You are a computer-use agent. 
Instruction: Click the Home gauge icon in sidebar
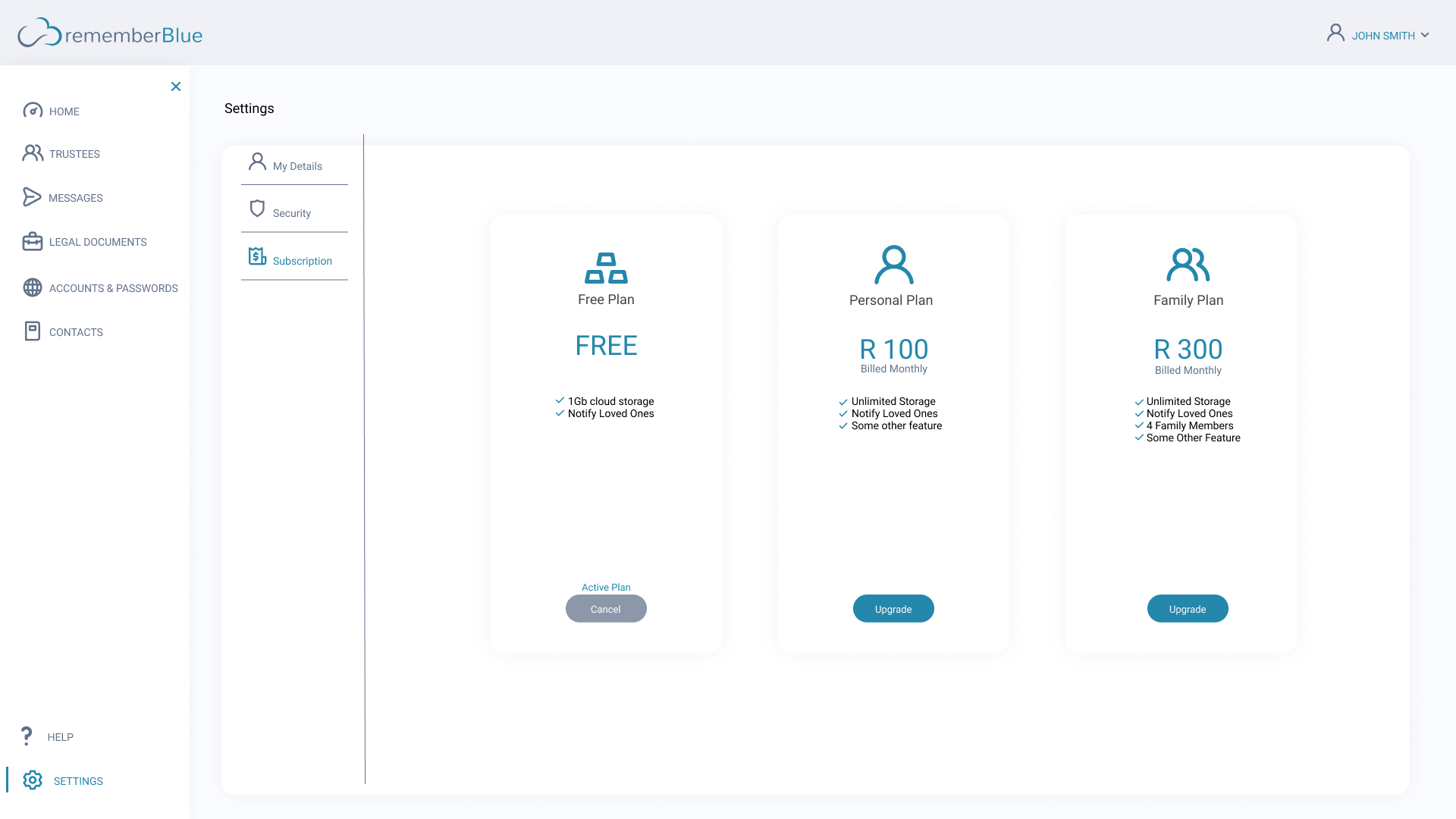[33, 111]
